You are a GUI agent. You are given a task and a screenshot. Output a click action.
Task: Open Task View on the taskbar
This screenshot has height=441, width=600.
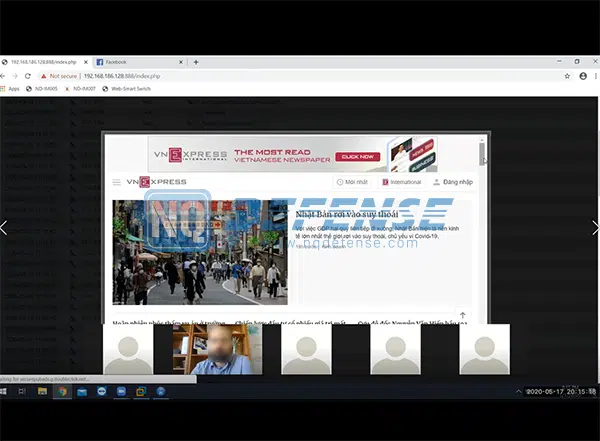tap(22, 391)
